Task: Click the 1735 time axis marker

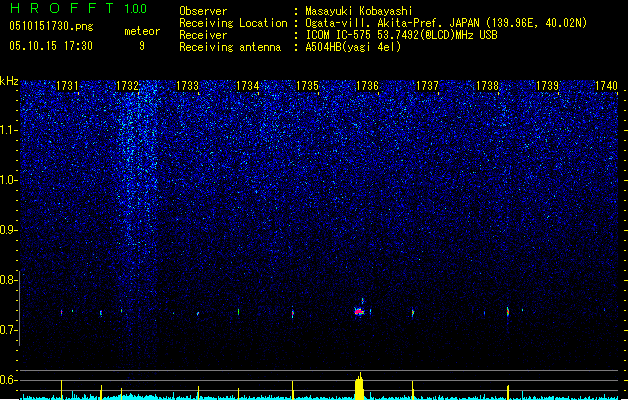Action: (307, 86)
